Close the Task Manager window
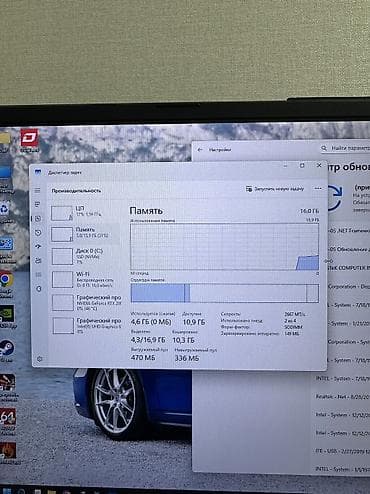This screenshot has width=370, height=494. tap(319, 165)
